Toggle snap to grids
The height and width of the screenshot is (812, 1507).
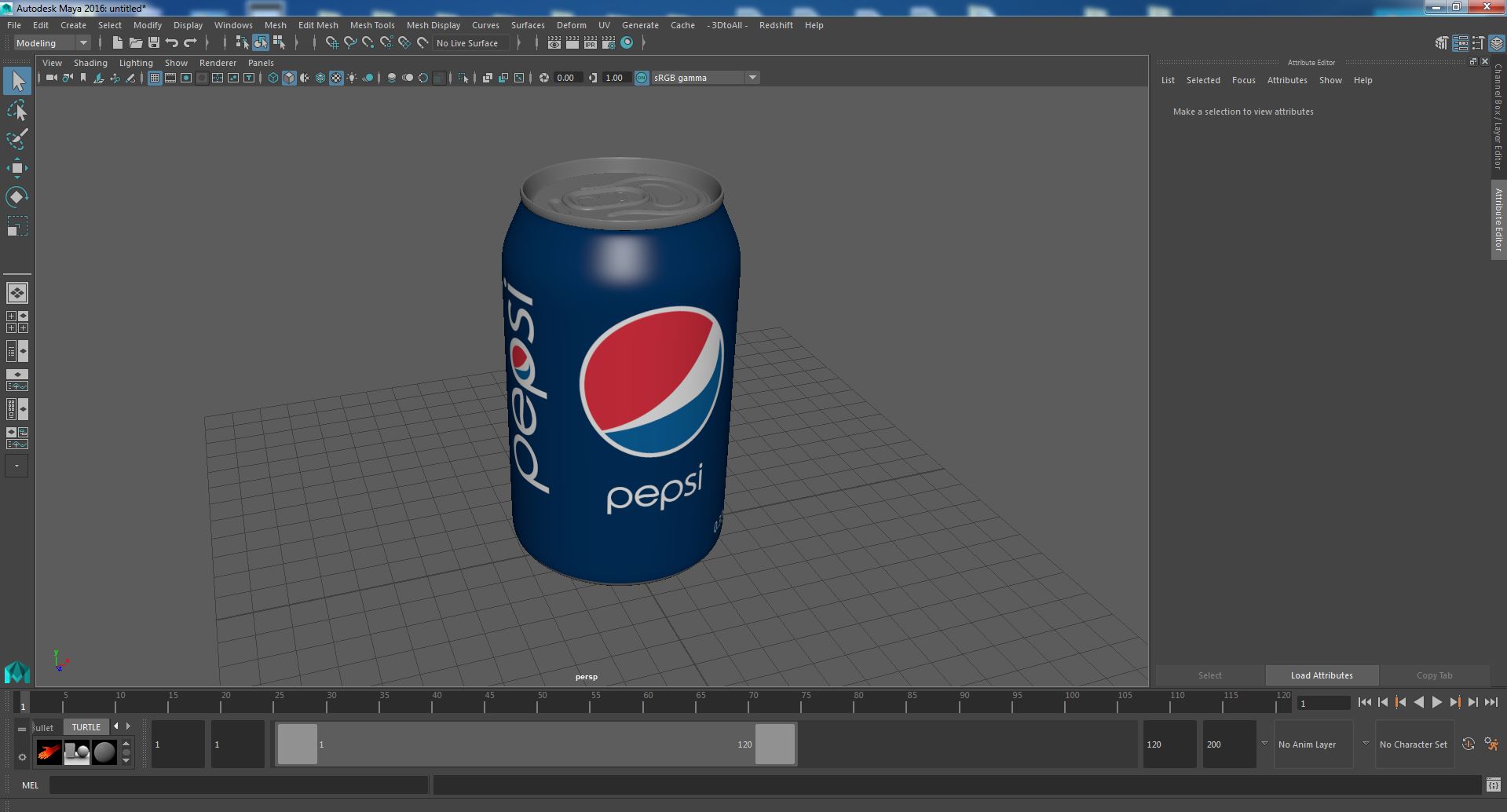(x=332, y=43)
